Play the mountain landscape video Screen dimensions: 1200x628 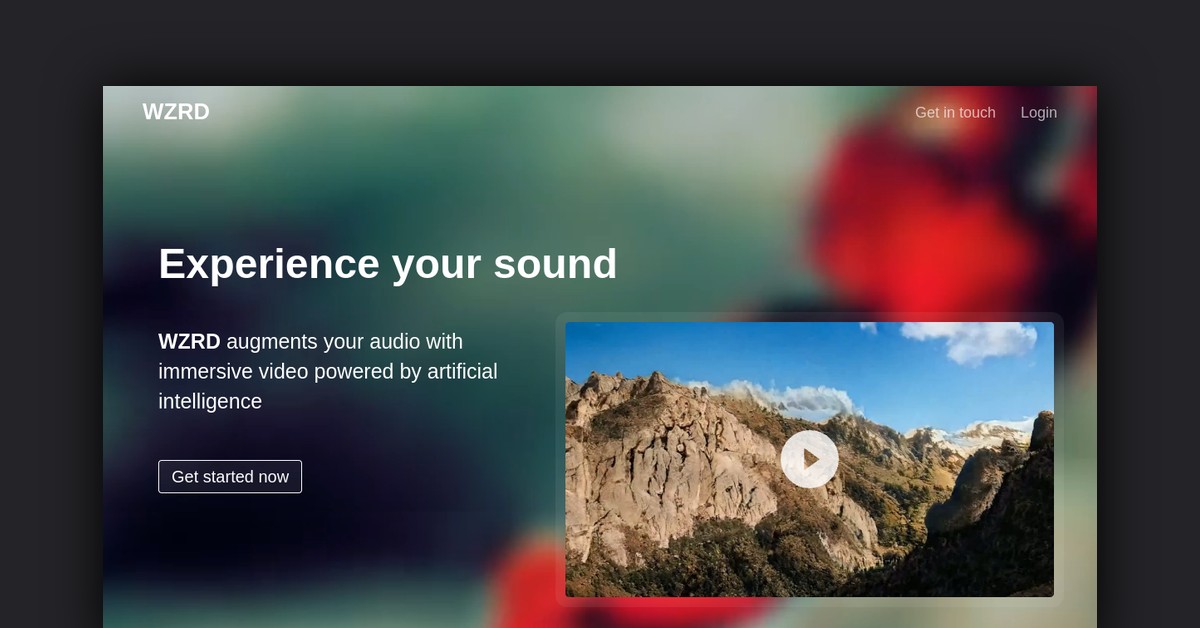point(809,459)
